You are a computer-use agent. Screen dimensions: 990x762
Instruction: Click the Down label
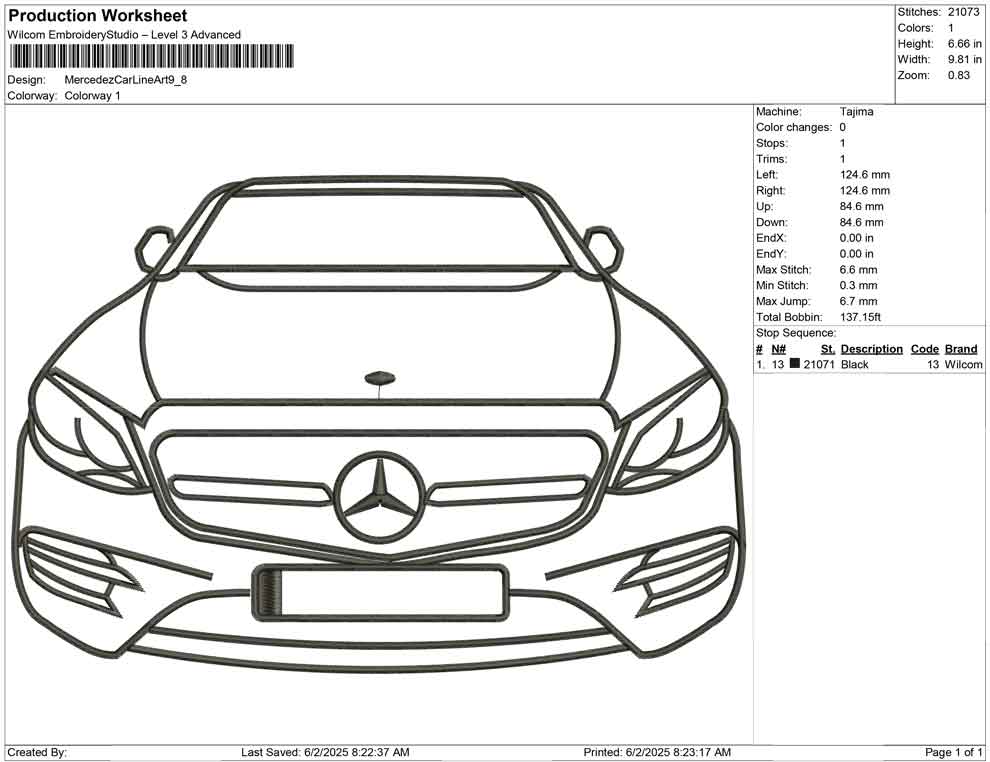pyautogui.click(x=772, y=222)
